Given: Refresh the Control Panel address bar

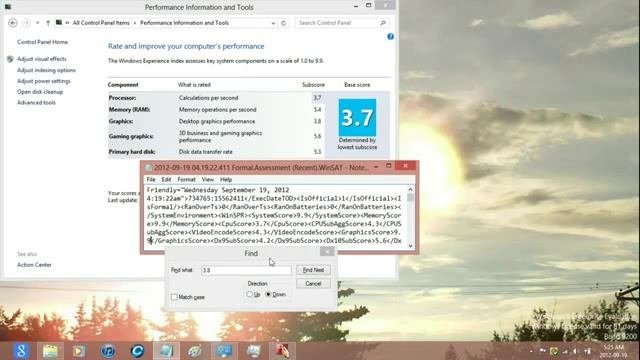Looking at the screenshot, I should point(284,23).
